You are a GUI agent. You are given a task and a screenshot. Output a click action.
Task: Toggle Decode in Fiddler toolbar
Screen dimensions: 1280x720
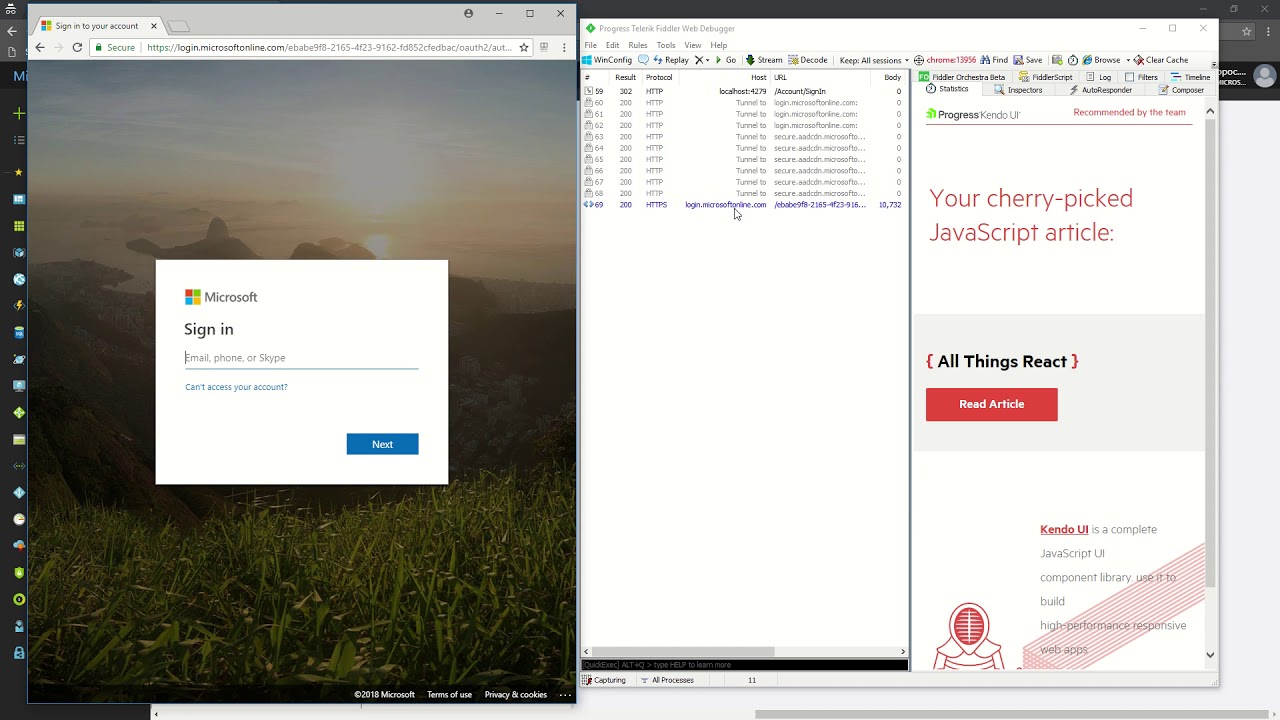(808, 60)
